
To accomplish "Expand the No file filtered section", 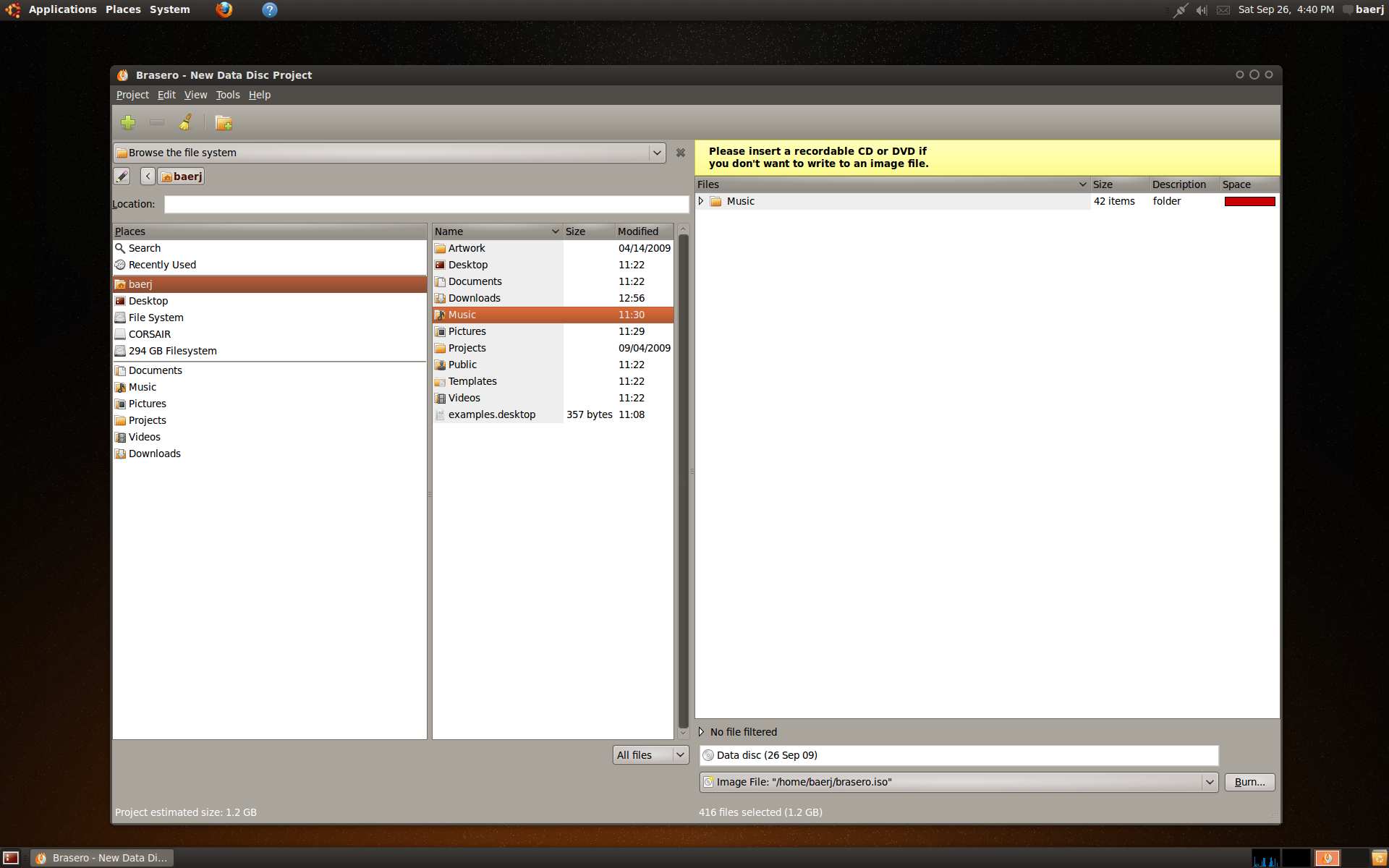I will tap(701, 732).
